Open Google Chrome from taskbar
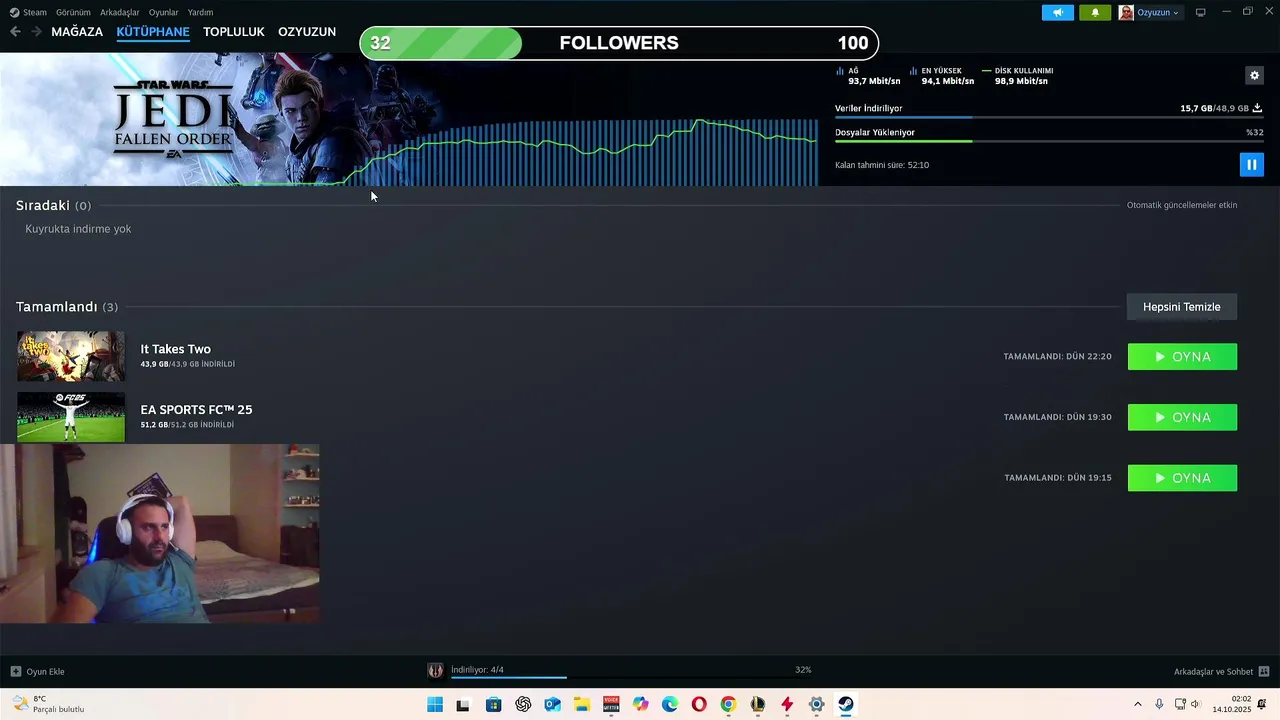 click(x=728, y=705)
